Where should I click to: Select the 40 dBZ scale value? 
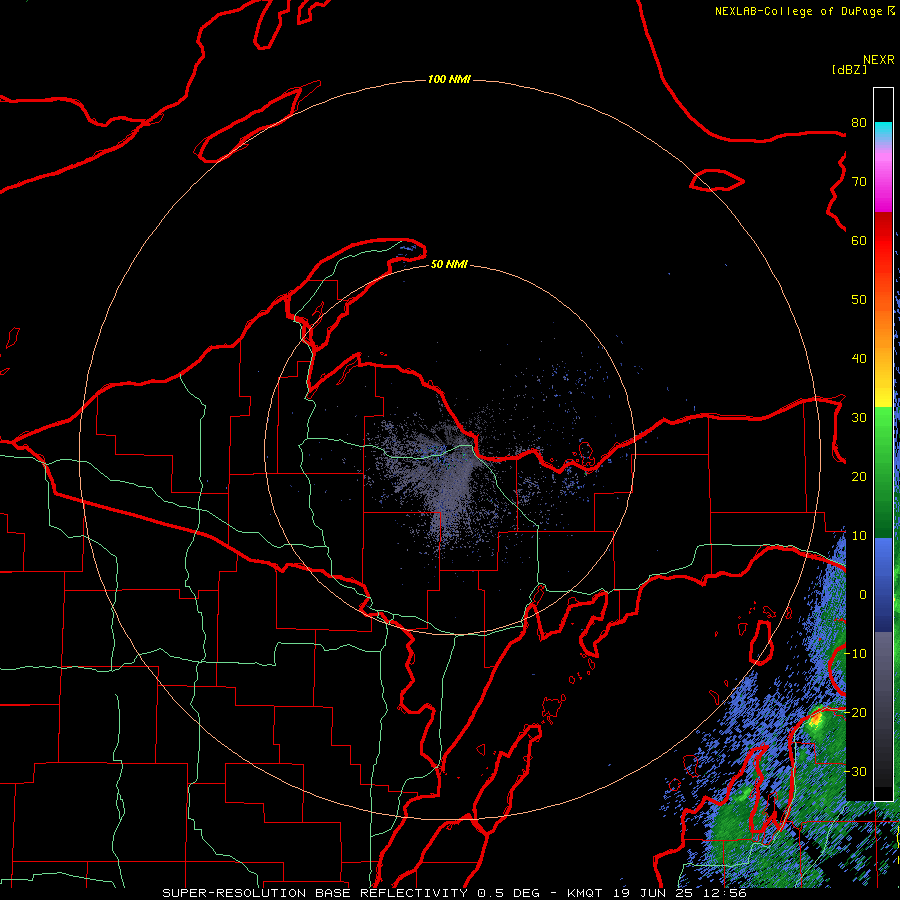pyautogui.click(x=859, y=359)
